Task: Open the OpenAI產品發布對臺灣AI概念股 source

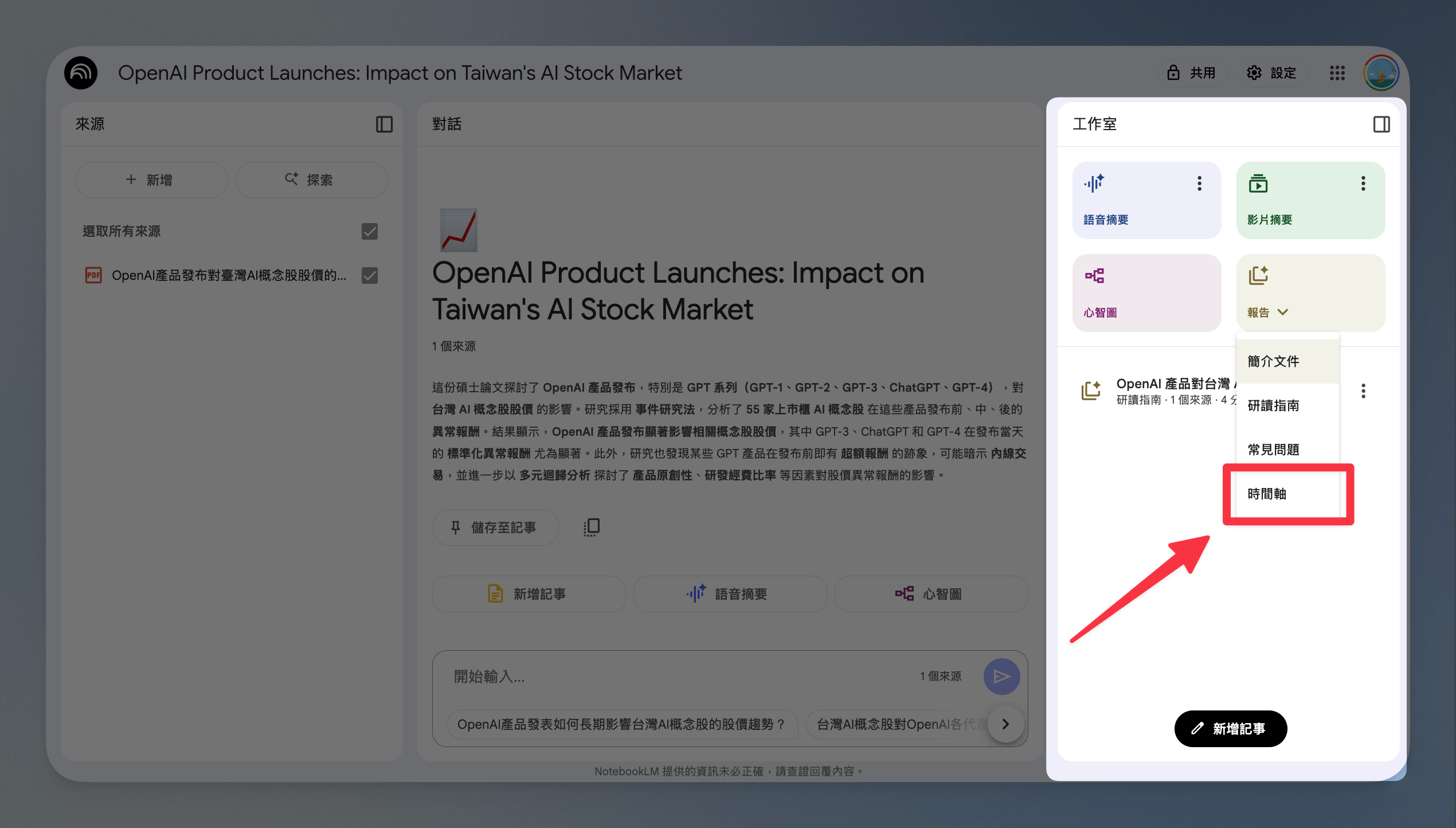Action: tap(229, 276)
